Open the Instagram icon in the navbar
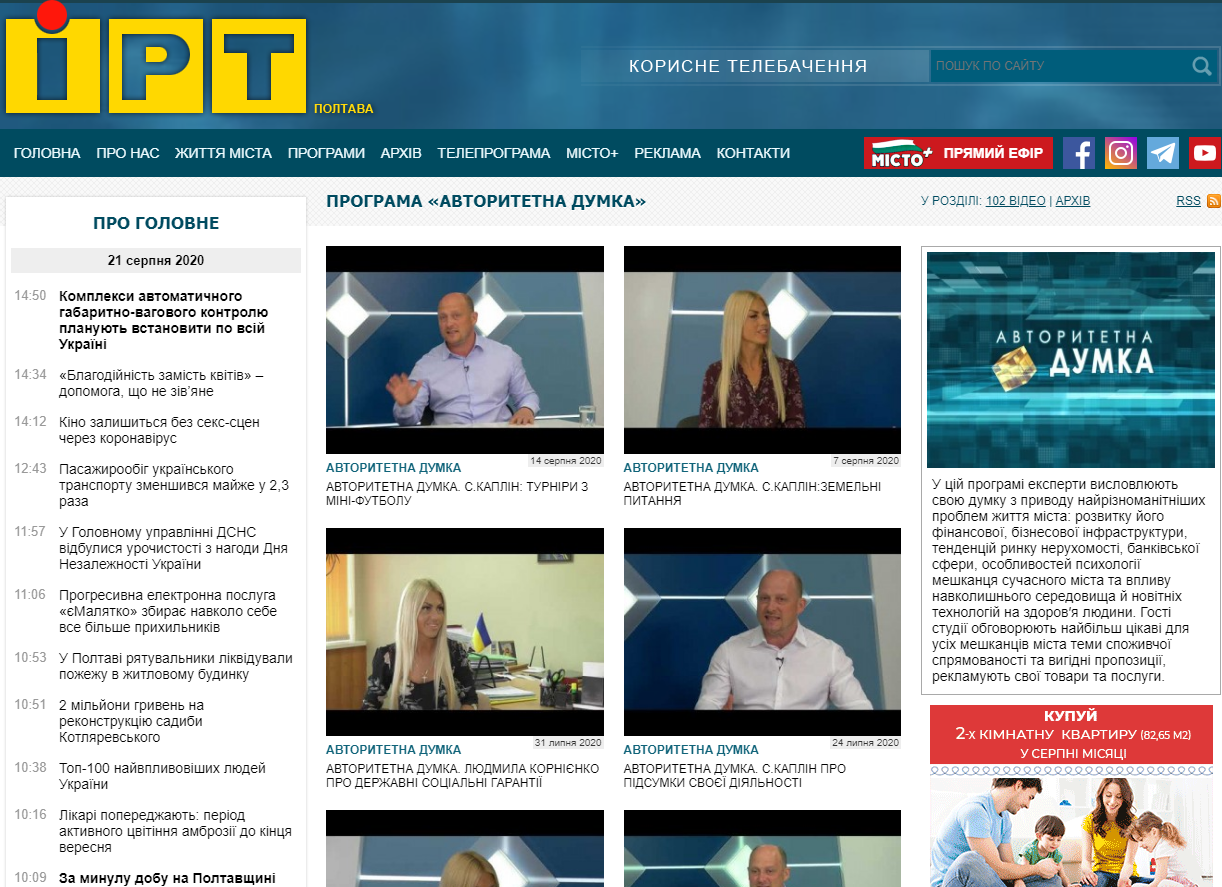This screenshot has height=887, width=1222. coord(1121,153)
